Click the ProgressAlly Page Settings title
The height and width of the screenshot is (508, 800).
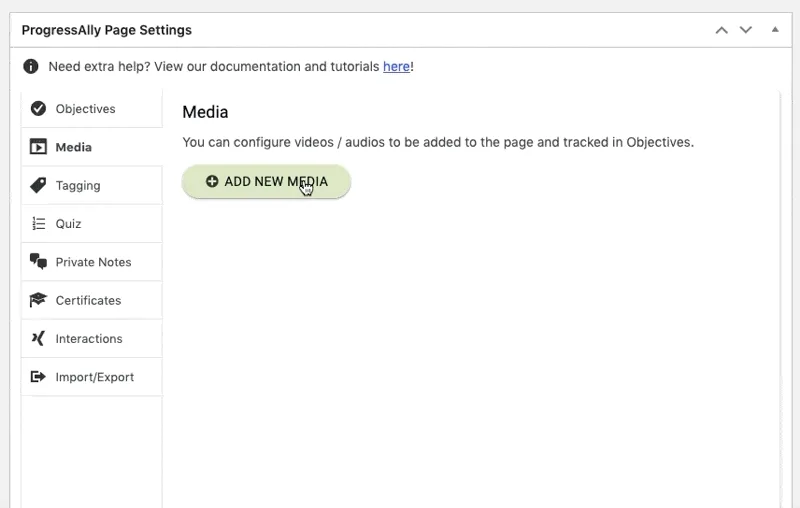point(107,30)
